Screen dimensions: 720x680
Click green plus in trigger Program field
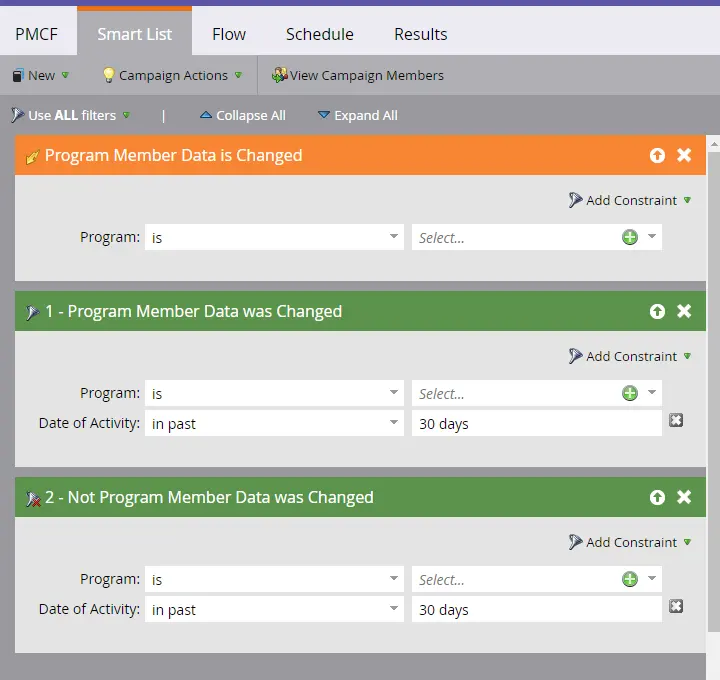coord(630,237)
